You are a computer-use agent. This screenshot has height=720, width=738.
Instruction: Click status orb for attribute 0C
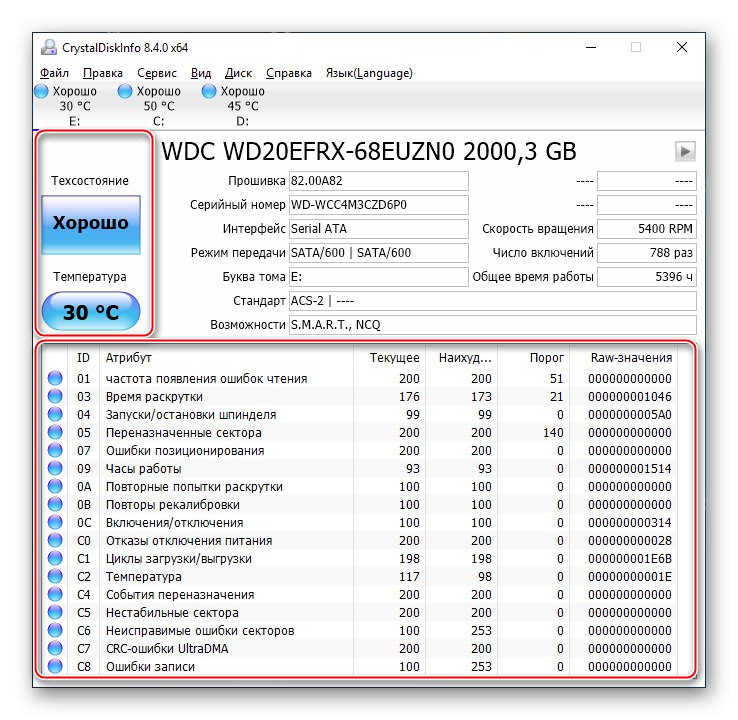(55, 522)
